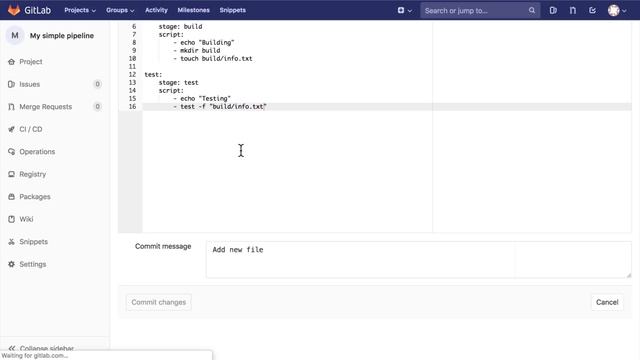Viewport: 640px width, 360px height.
Task: Click 'touch build/info.txt' code line
Action: [x=213, y=58]
